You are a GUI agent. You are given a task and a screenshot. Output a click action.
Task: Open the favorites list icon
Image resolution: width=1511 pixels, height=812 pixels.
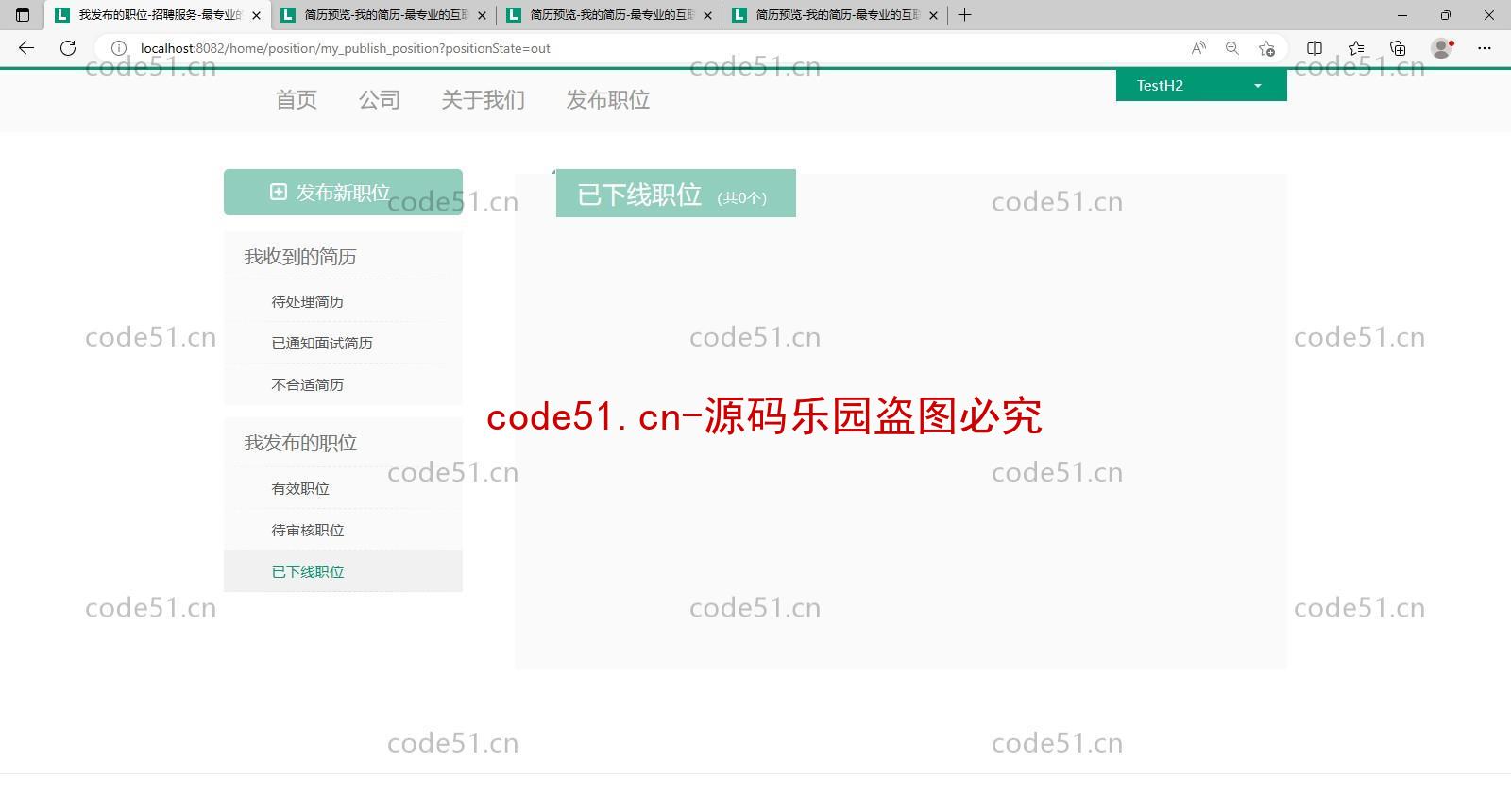[1356, 48]
